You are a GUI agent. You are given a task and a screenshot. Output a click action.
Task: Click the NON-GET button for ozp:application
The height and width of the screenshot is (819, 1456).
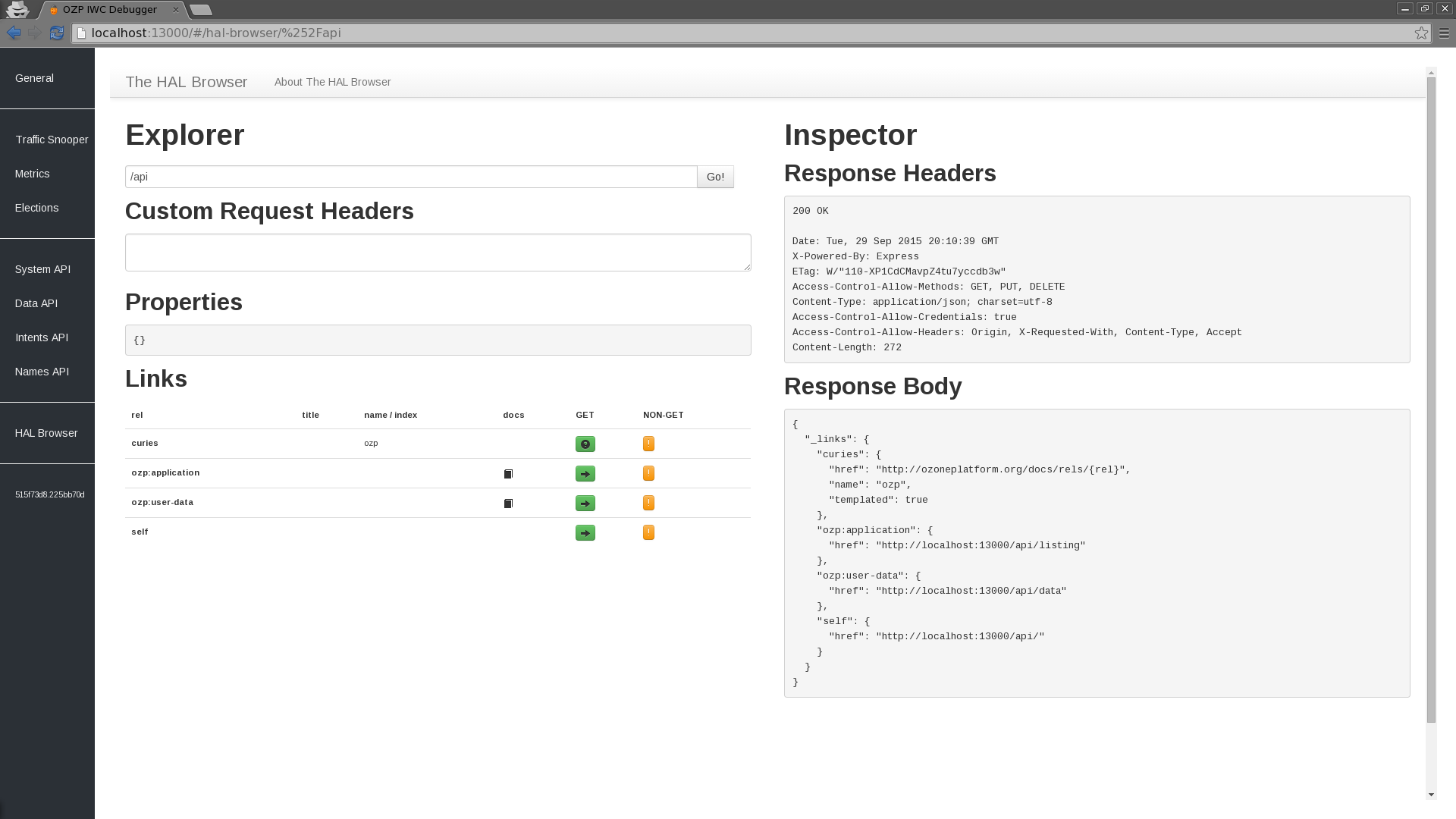tap(648, 473)
